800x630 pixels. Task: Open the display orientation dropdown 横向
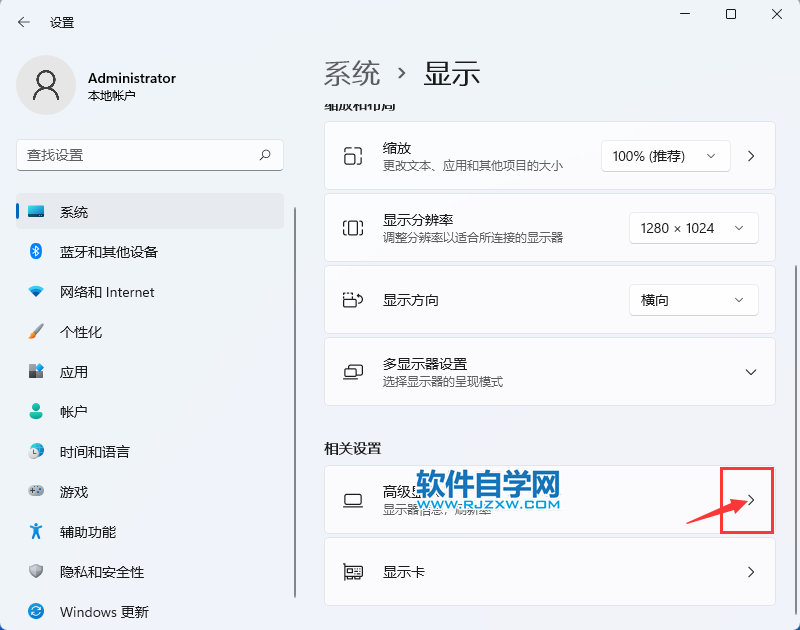pyautogui.click(x=693, y=300)
